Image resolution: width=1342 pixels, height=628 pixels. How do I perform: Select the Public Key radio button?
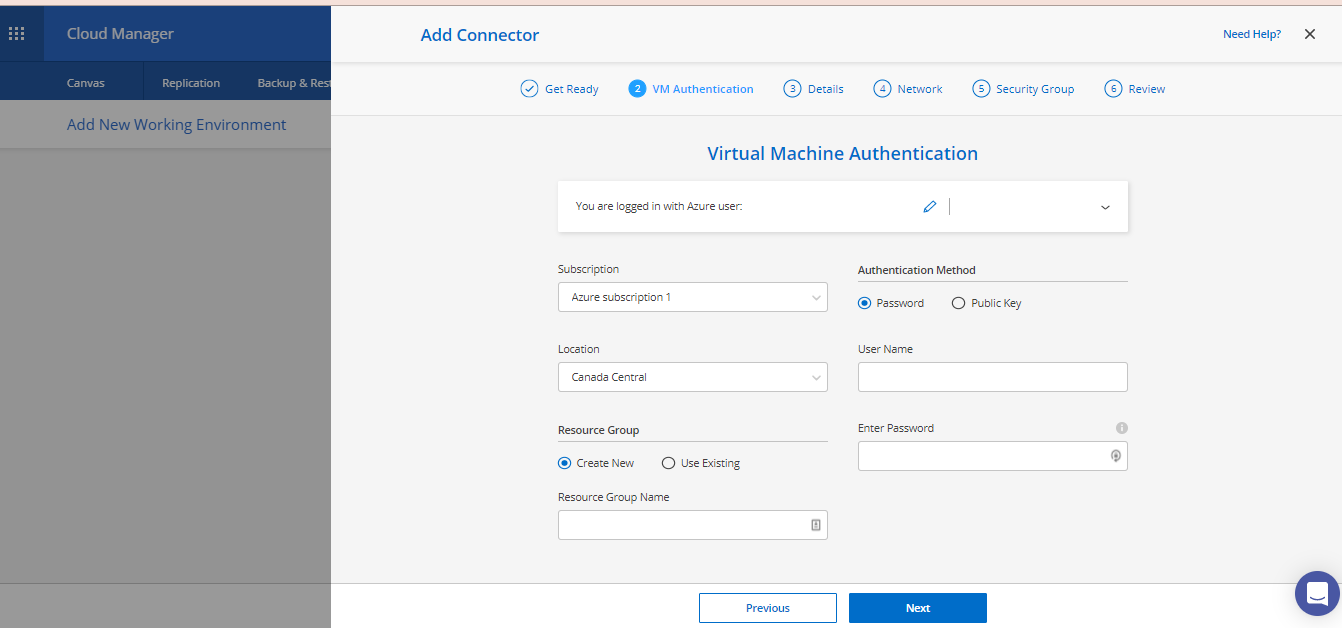pos(958,303)
